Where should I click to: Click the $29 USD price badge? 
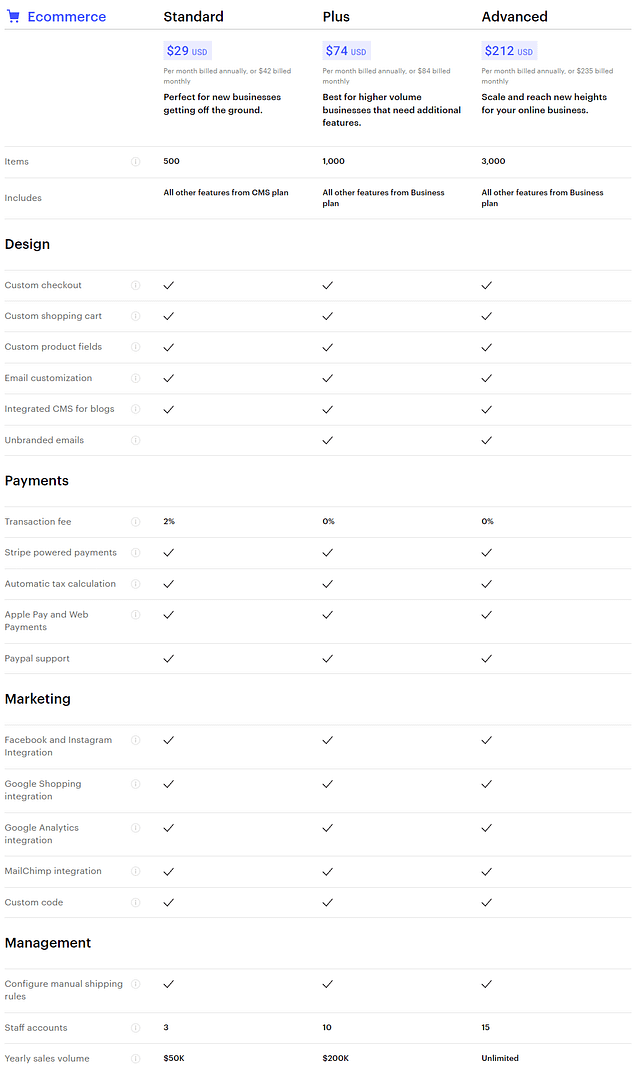tap(187, 50)
